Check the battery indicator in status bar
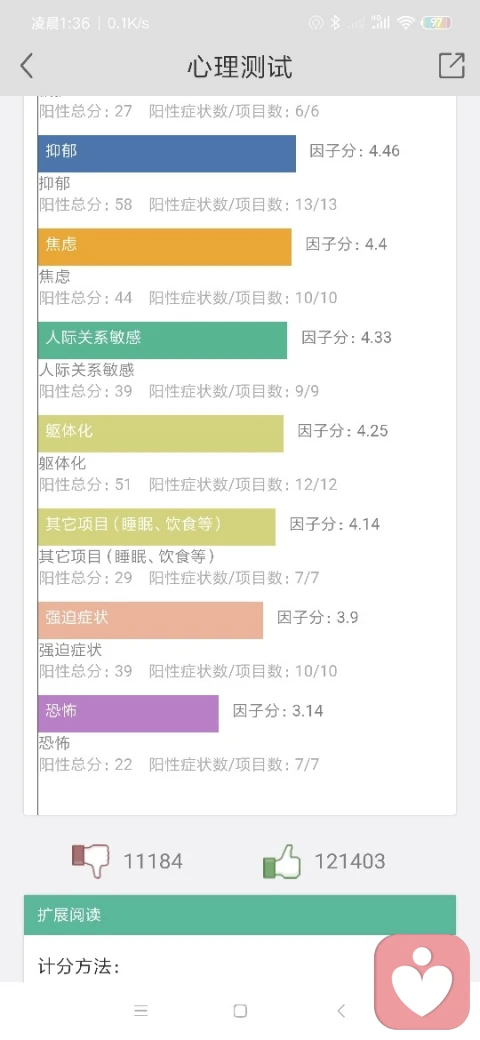 [x=436, y=23]
